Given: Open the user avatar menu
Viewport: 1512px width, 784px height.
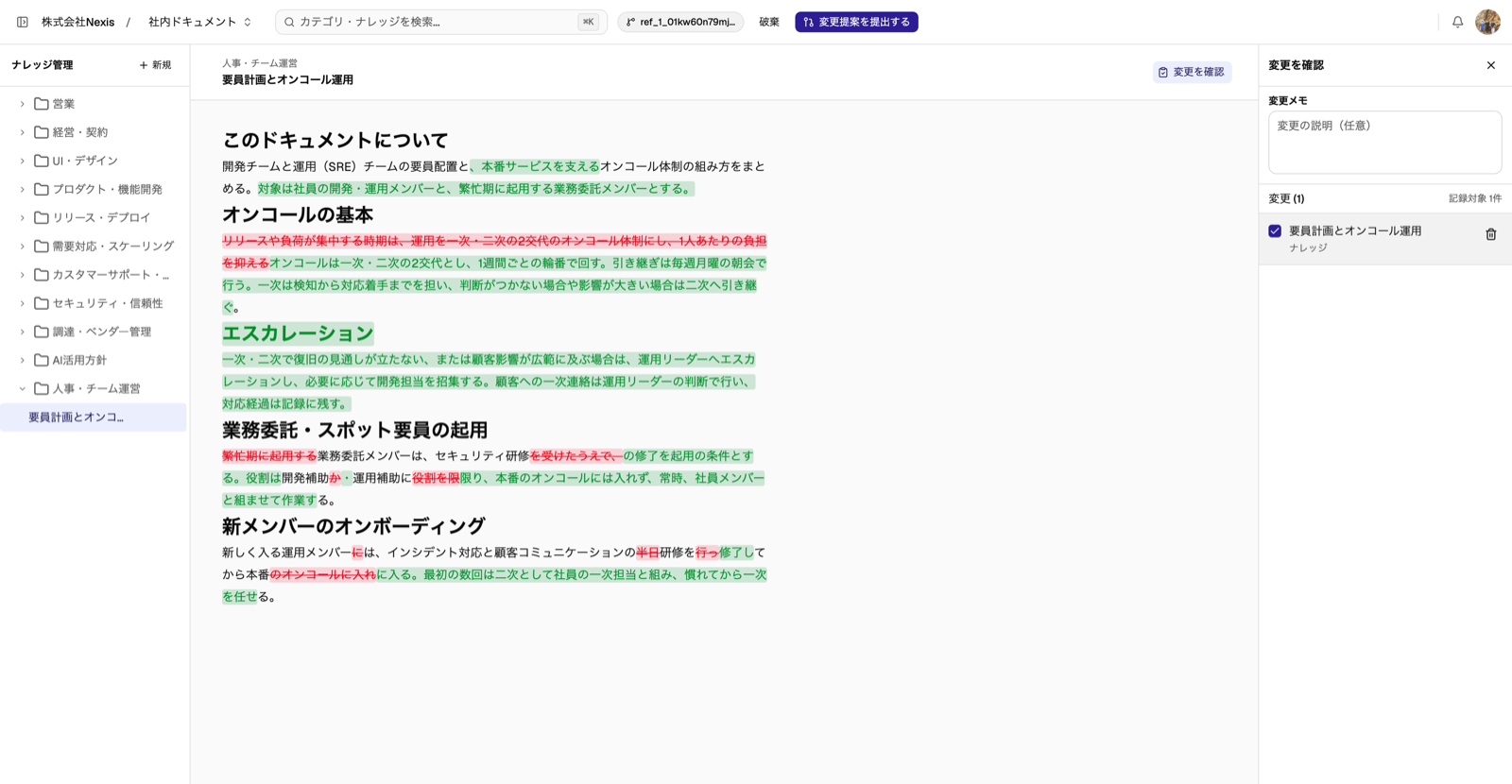Looking at the screenshot, I should pyautogui.click(x=1487, y=22).
